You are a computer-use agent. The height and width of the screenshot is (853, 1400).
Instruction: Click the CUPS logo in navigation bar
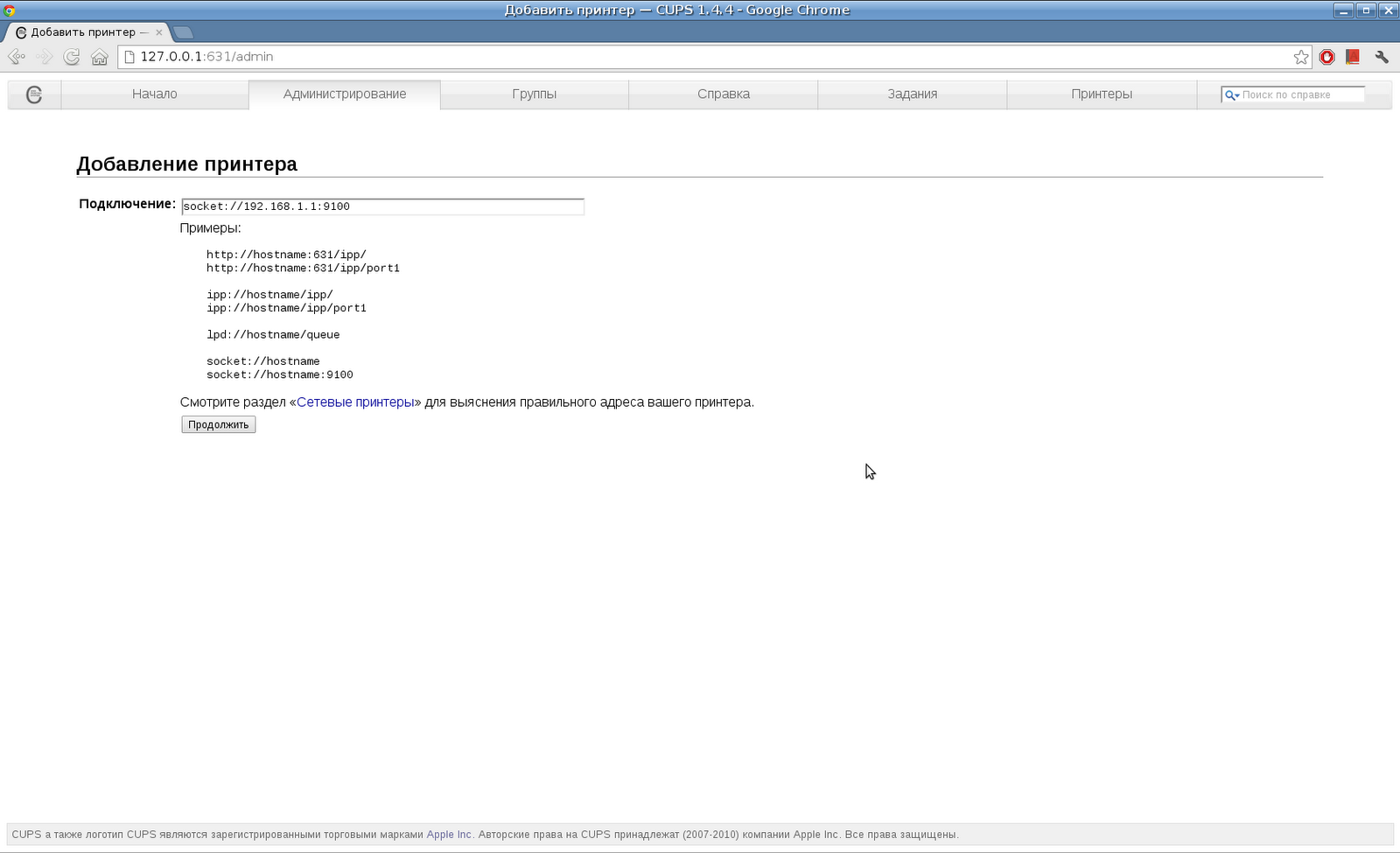tap(34, 94)
